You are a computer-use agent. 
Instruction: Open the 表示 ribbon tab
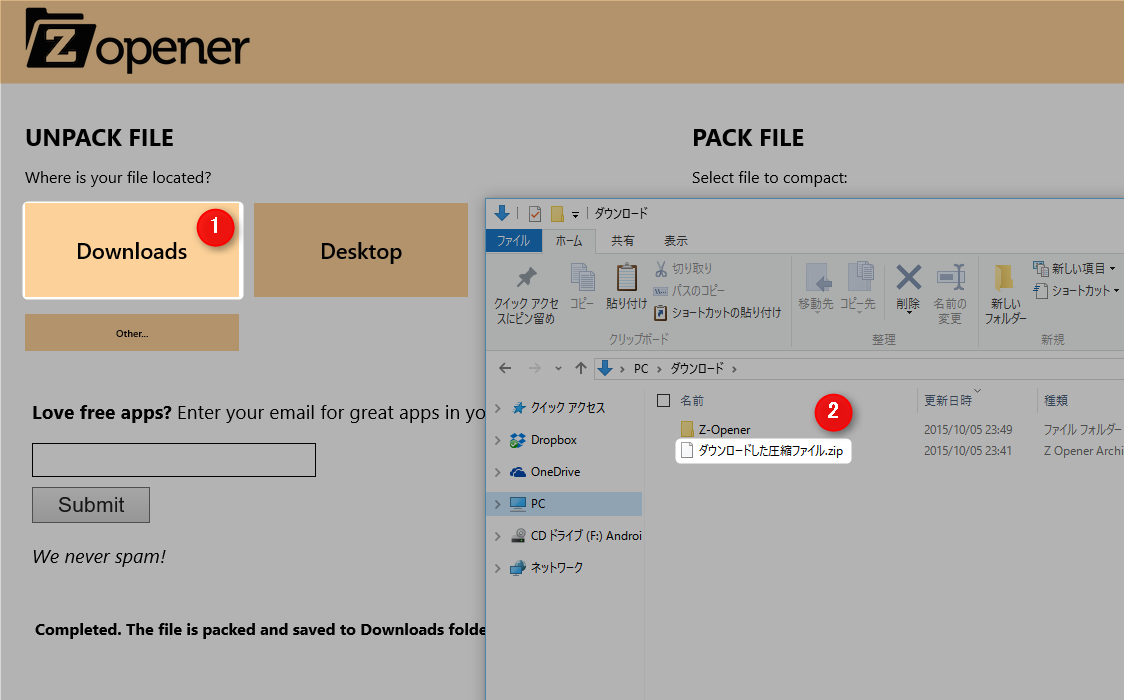coord(675,241)
